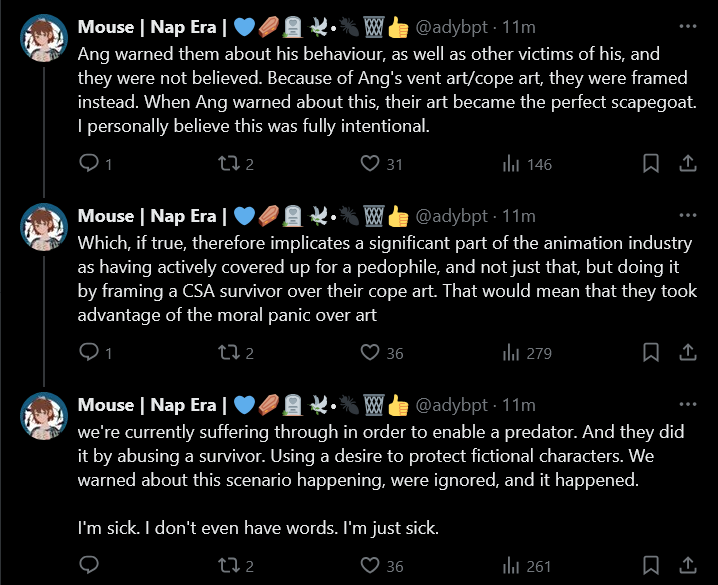Open more options for the third tweet

688,404
